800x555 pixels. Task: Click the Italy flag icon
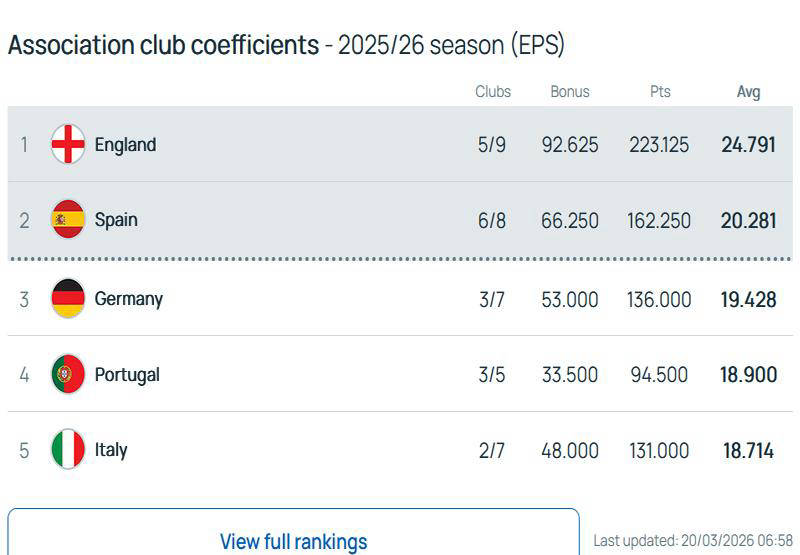click(x=68, y=450)
